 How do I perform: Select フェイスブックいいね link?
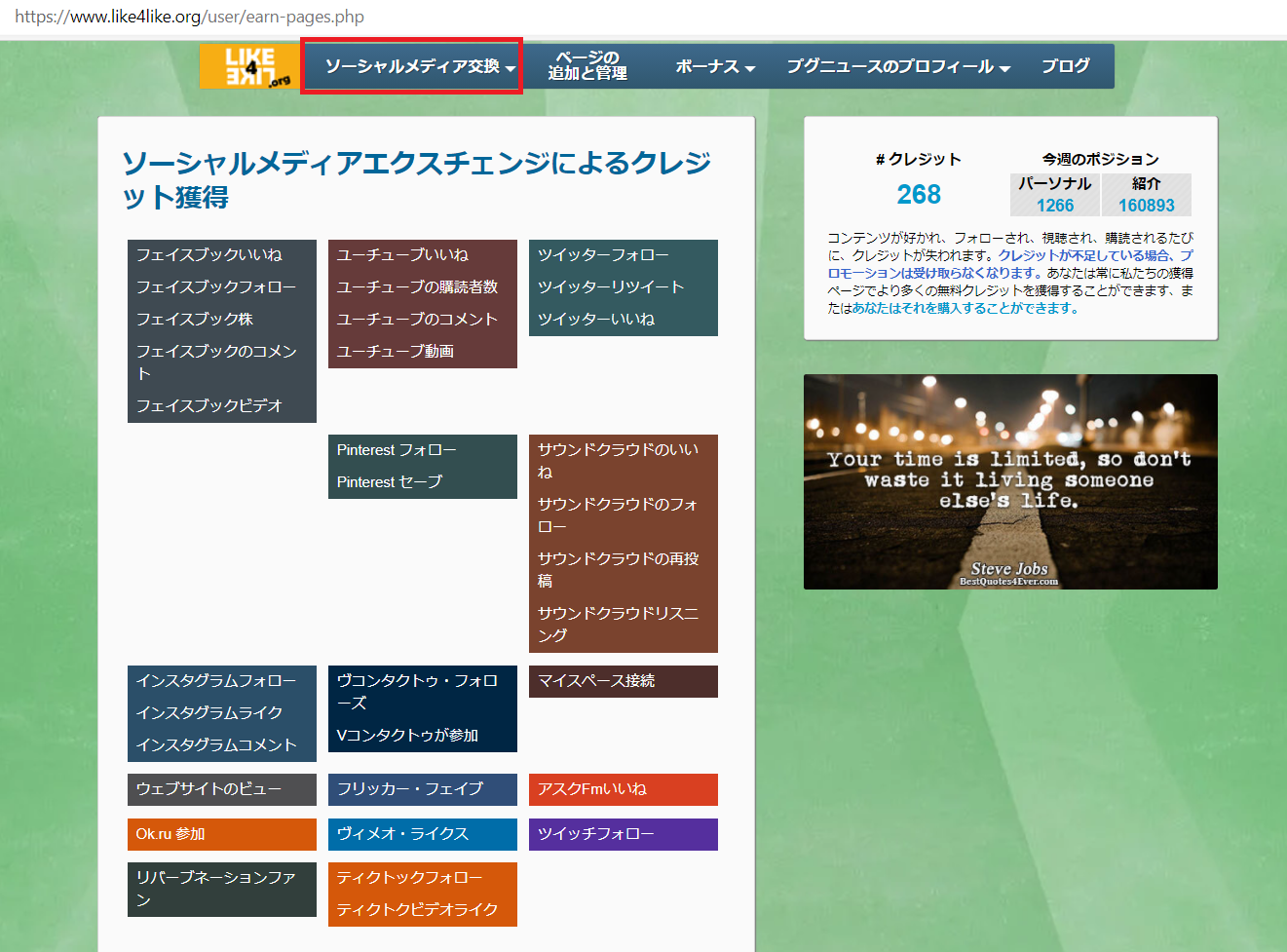208,255
